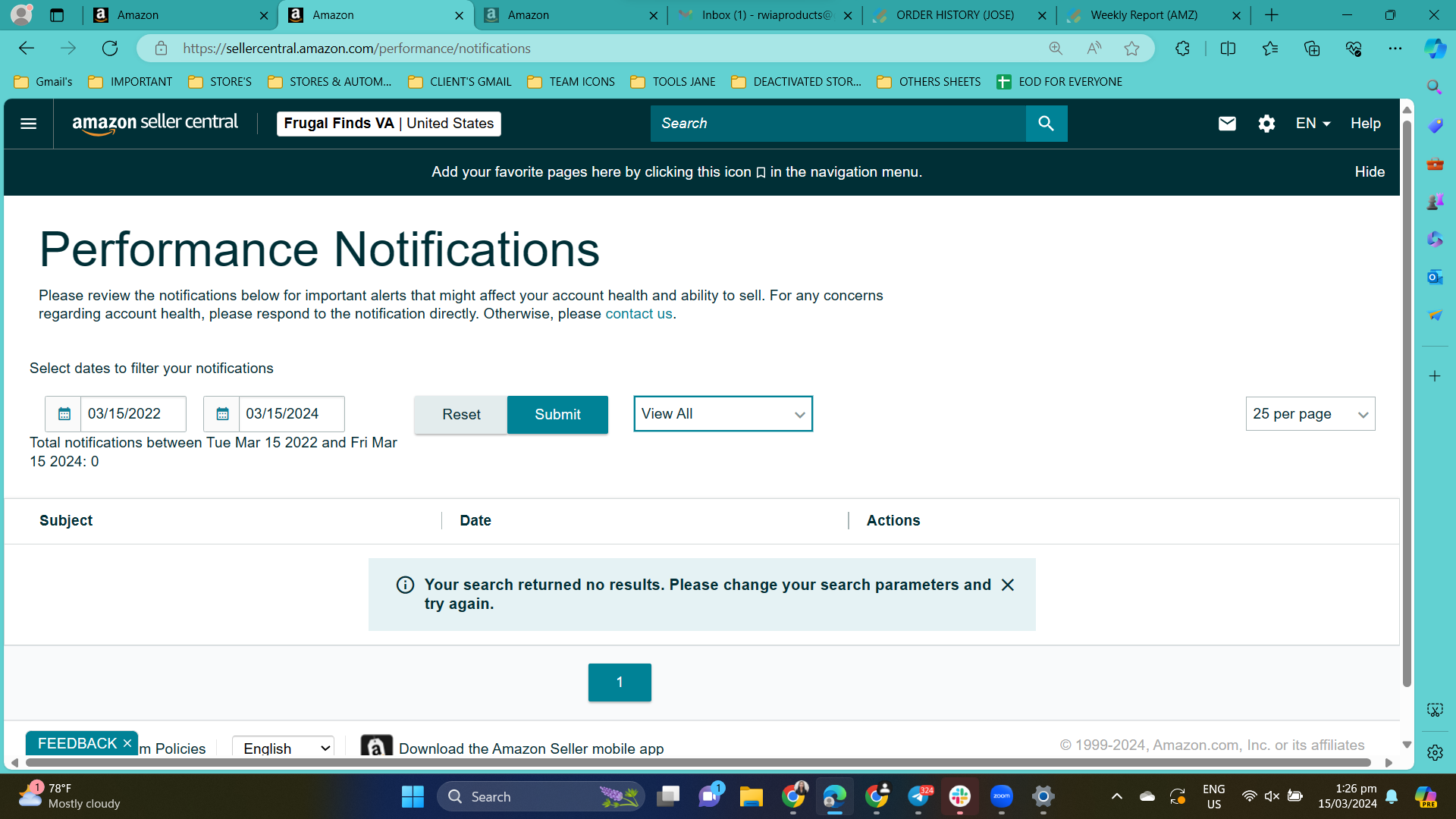Click the end date calendar icon
The image size is (1456, 819).
coord(222,414)
